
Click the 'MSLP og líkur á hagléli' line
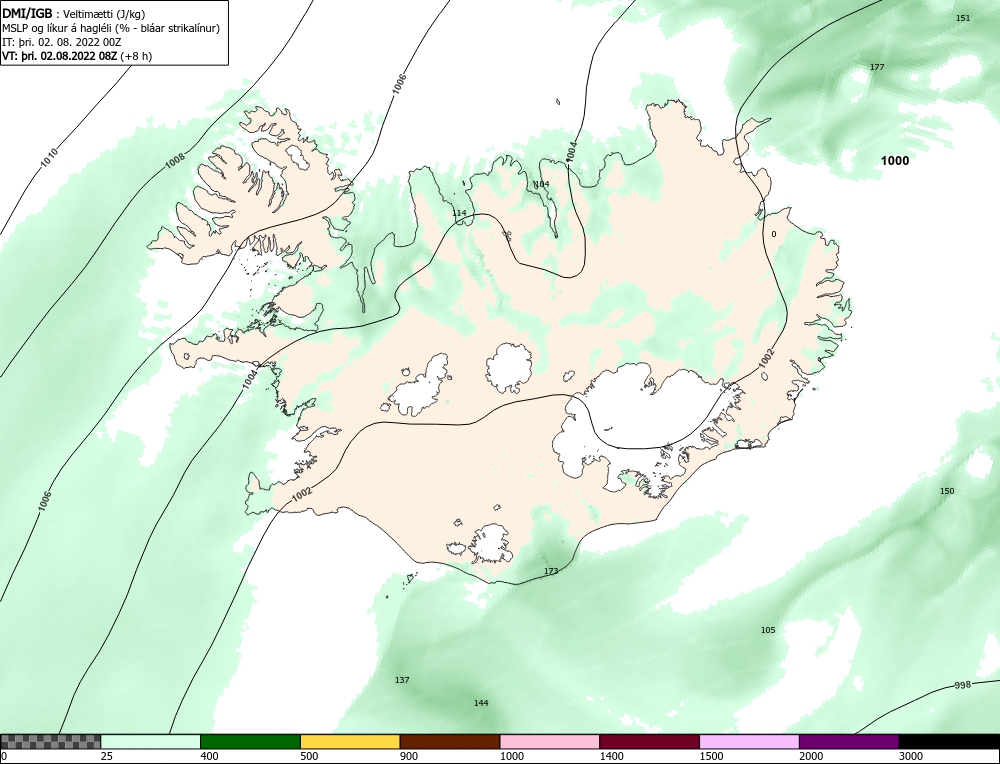pyautogui.click(x=111, y=28)
